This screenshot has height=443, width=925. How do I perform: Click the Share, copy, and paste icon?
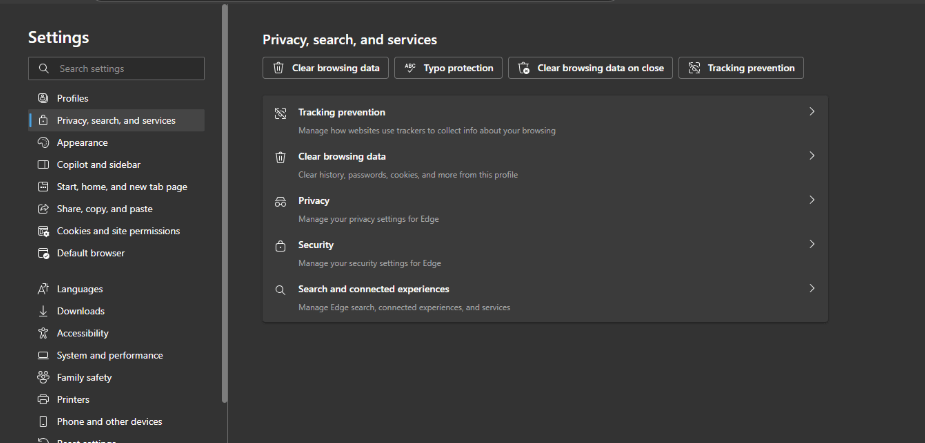click(x=42, y=209)
